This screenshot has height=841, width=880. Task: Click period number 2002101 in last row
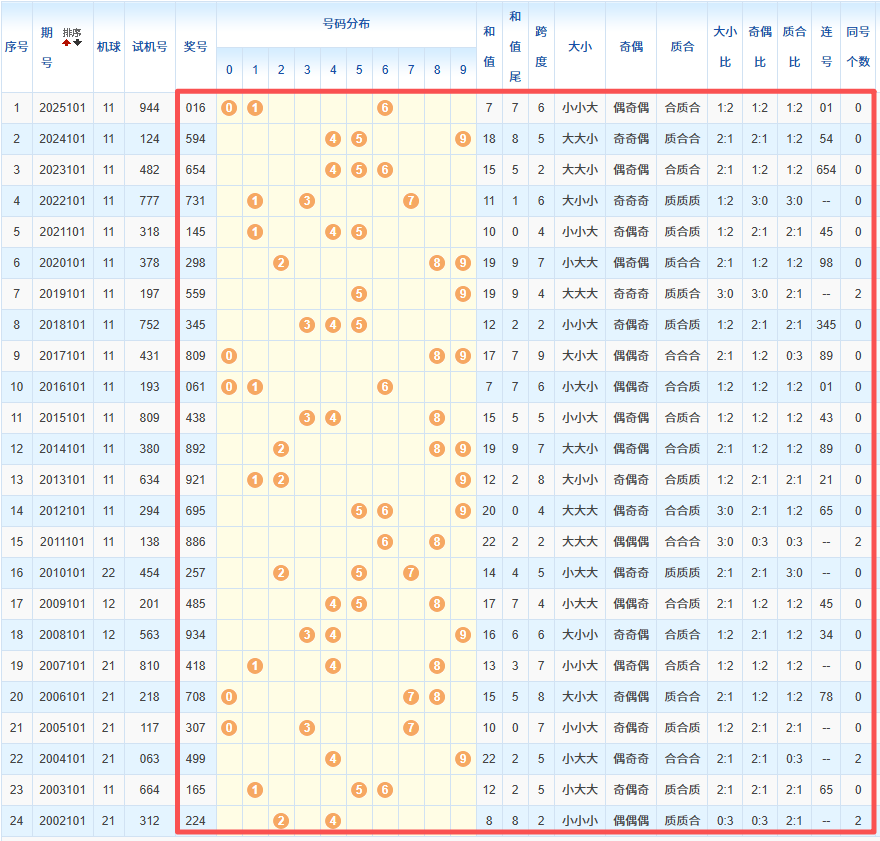click(x=62, y=821)
